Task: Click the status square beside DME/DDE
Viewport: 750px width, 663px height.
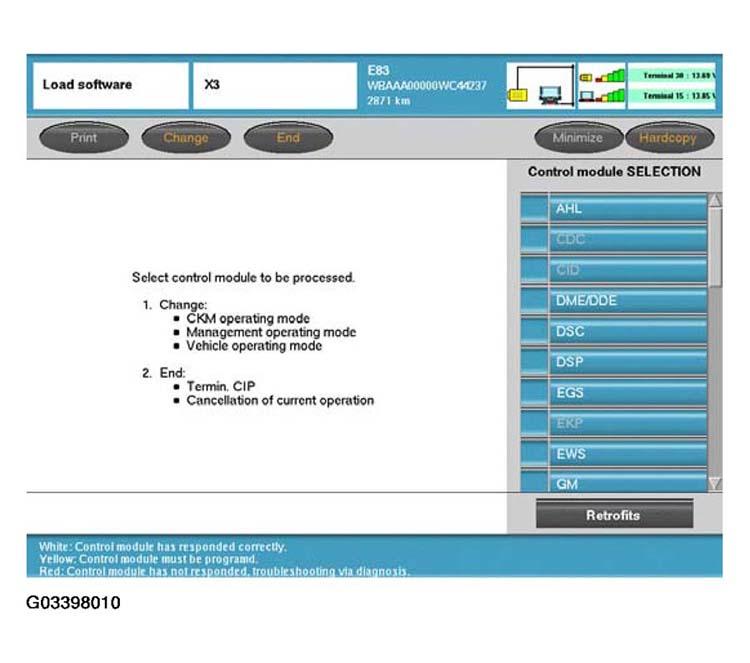Action: click(x=534, y=301)
